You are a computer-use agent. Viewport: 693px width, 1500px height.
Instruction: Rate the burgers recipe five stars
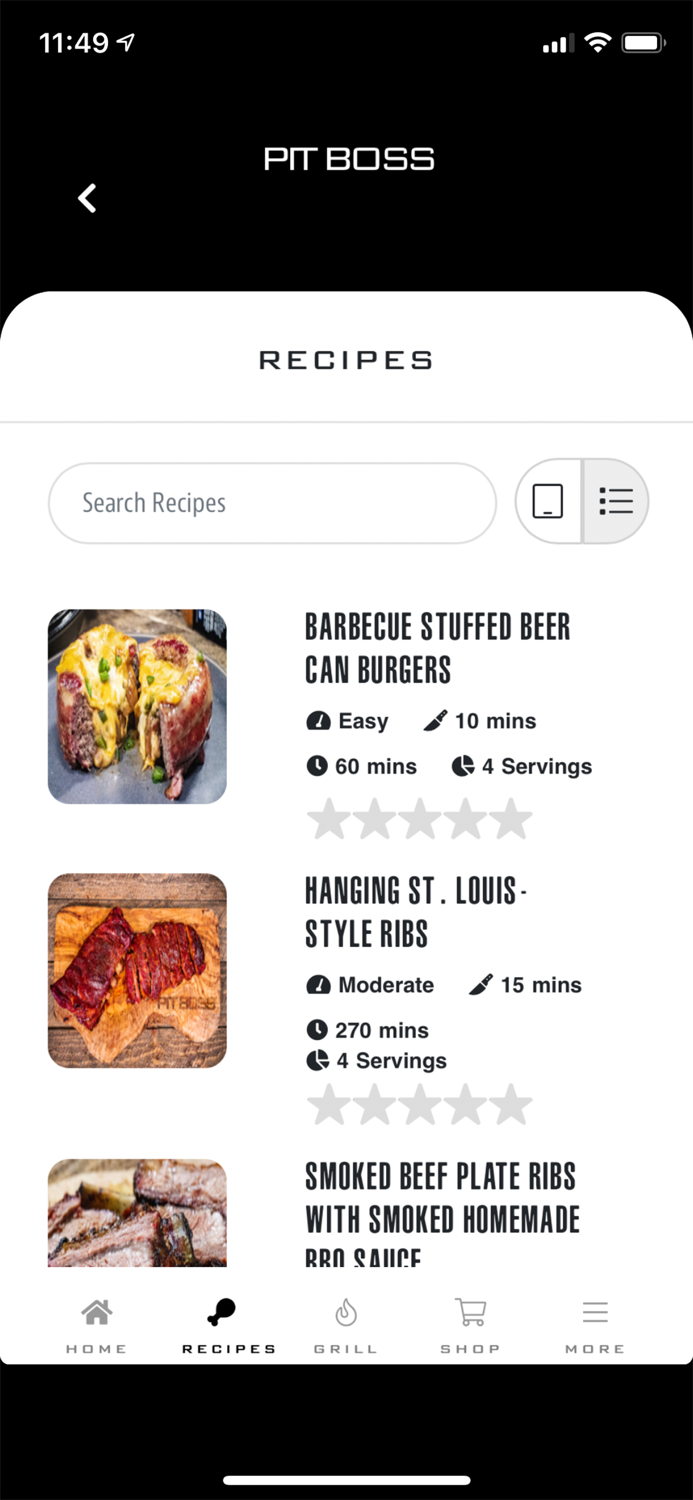pos(509,819)
